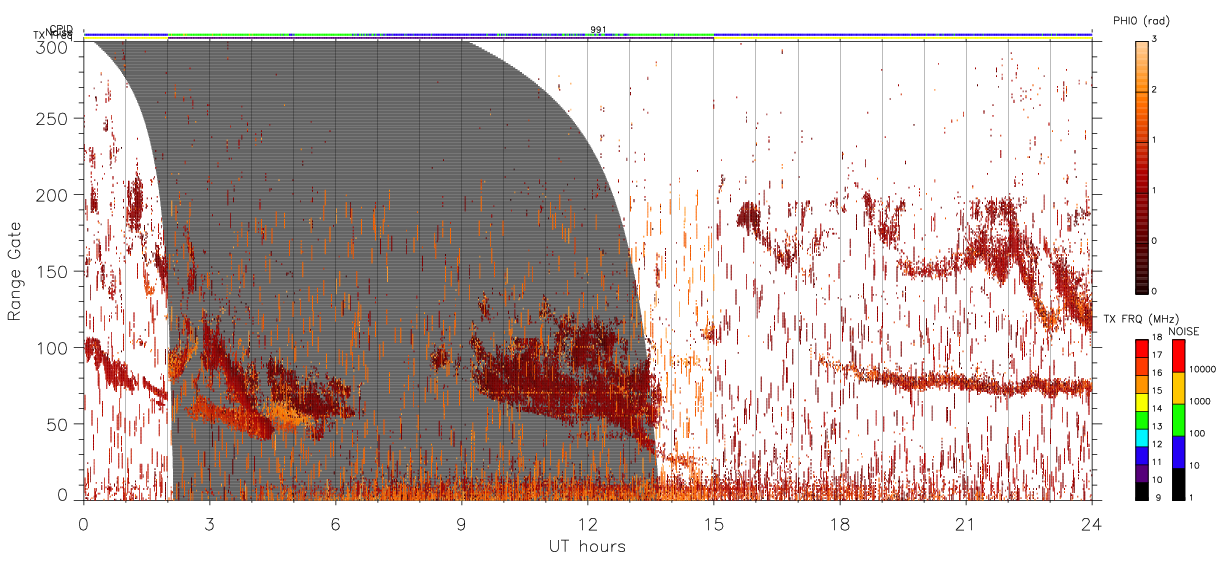Click the 'PHI0 (rad)' colorbar title

[x=1141, y=20]
